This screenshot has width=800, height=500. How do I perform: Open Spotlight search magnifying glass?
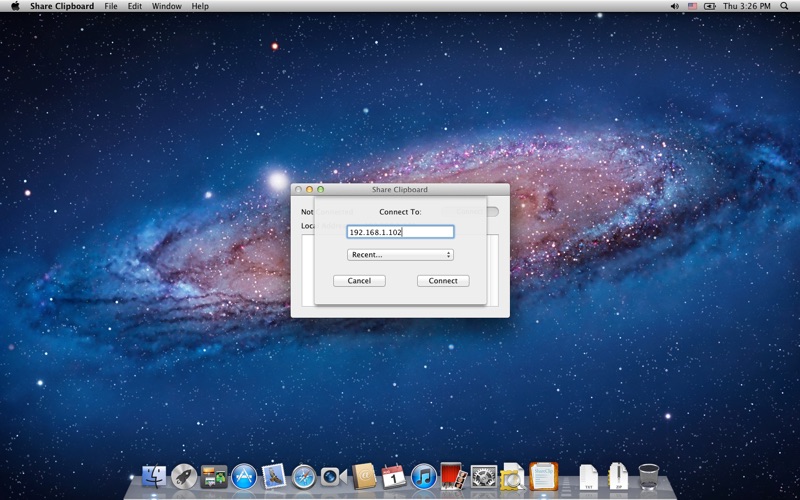[x=784, y=6]
